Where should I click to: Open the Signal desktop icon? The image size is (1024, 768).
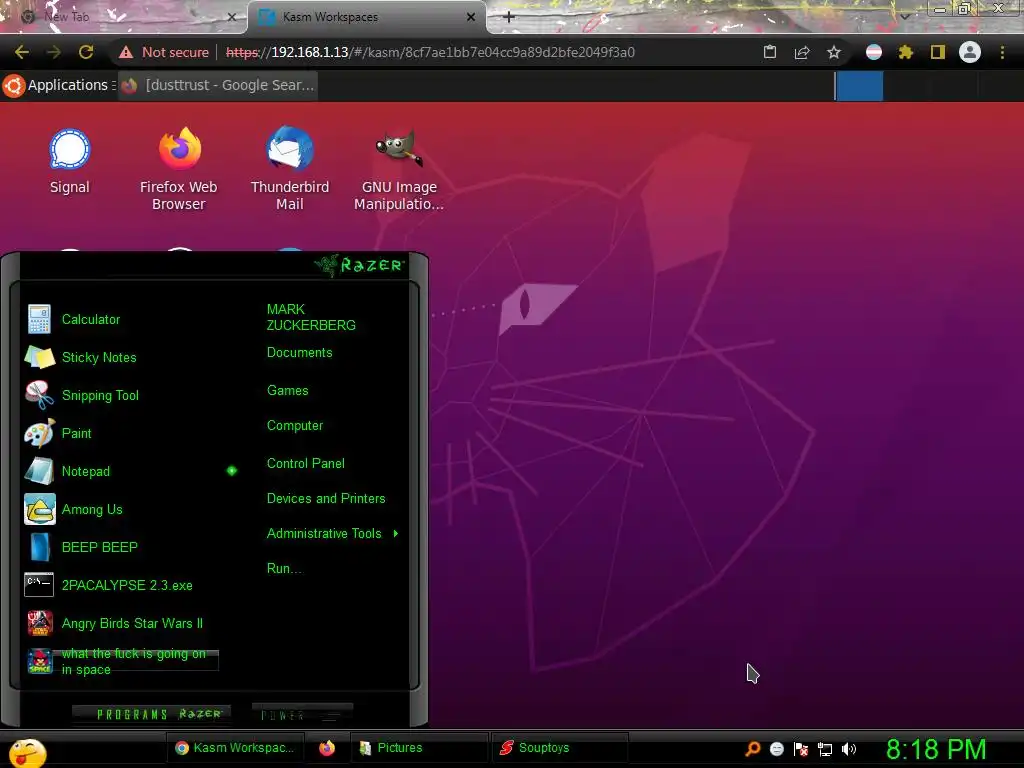click(x=69, y=150)
